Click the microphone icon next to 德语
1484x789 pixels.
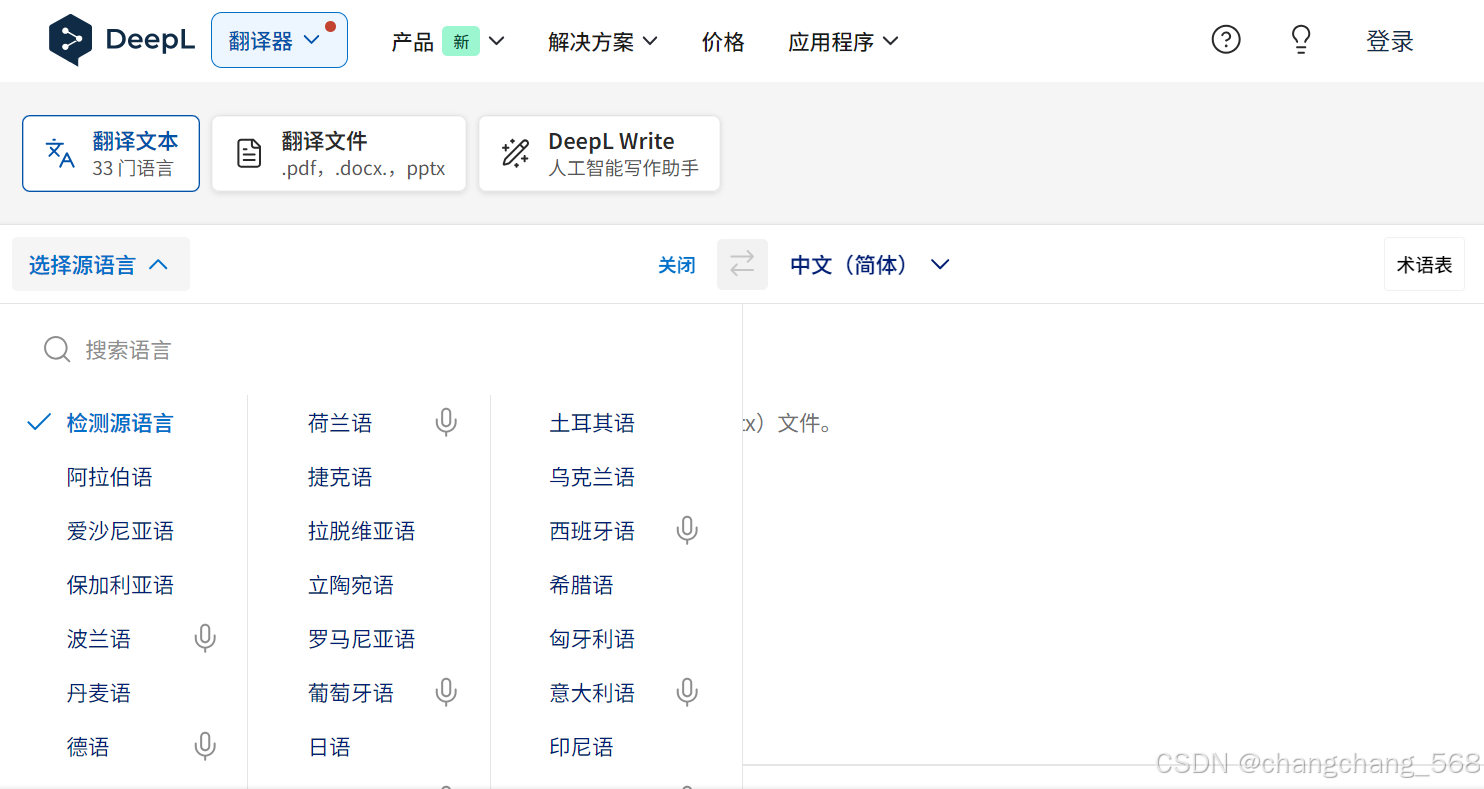pyautogui.click(x=205, y=747)
